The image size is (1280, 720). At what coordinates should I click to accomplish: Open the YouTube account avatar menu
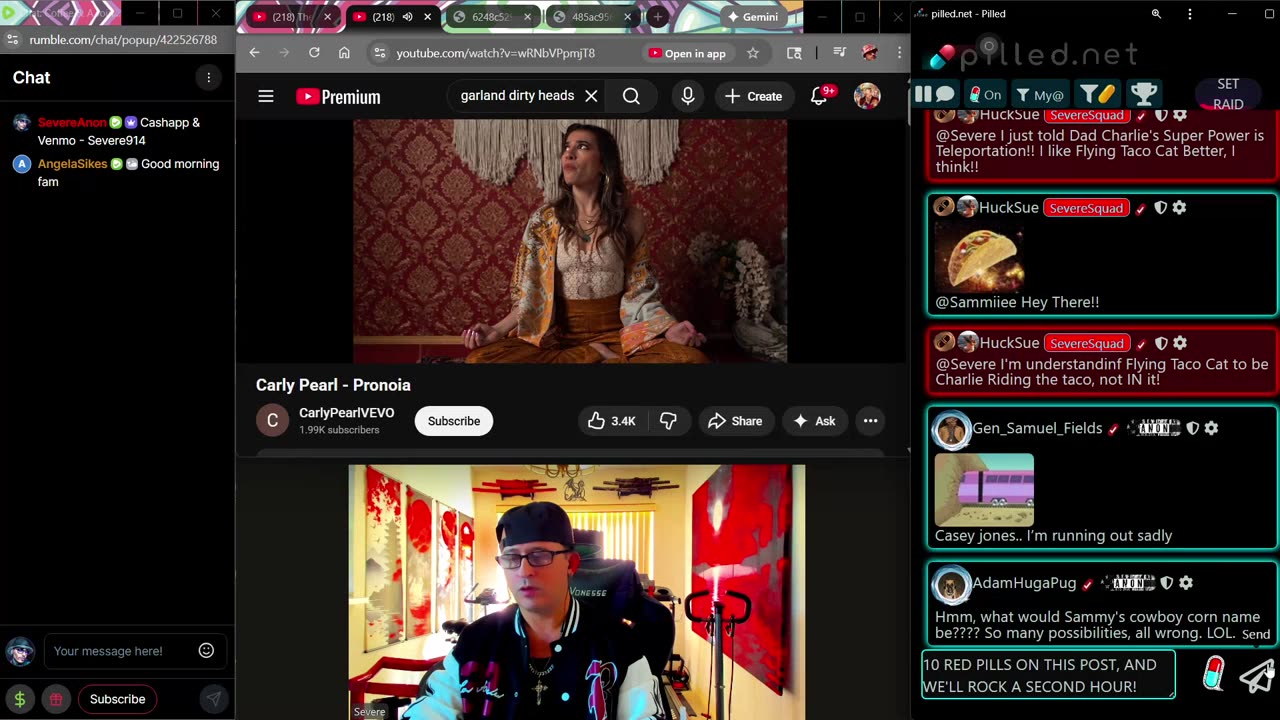(867, 96)
